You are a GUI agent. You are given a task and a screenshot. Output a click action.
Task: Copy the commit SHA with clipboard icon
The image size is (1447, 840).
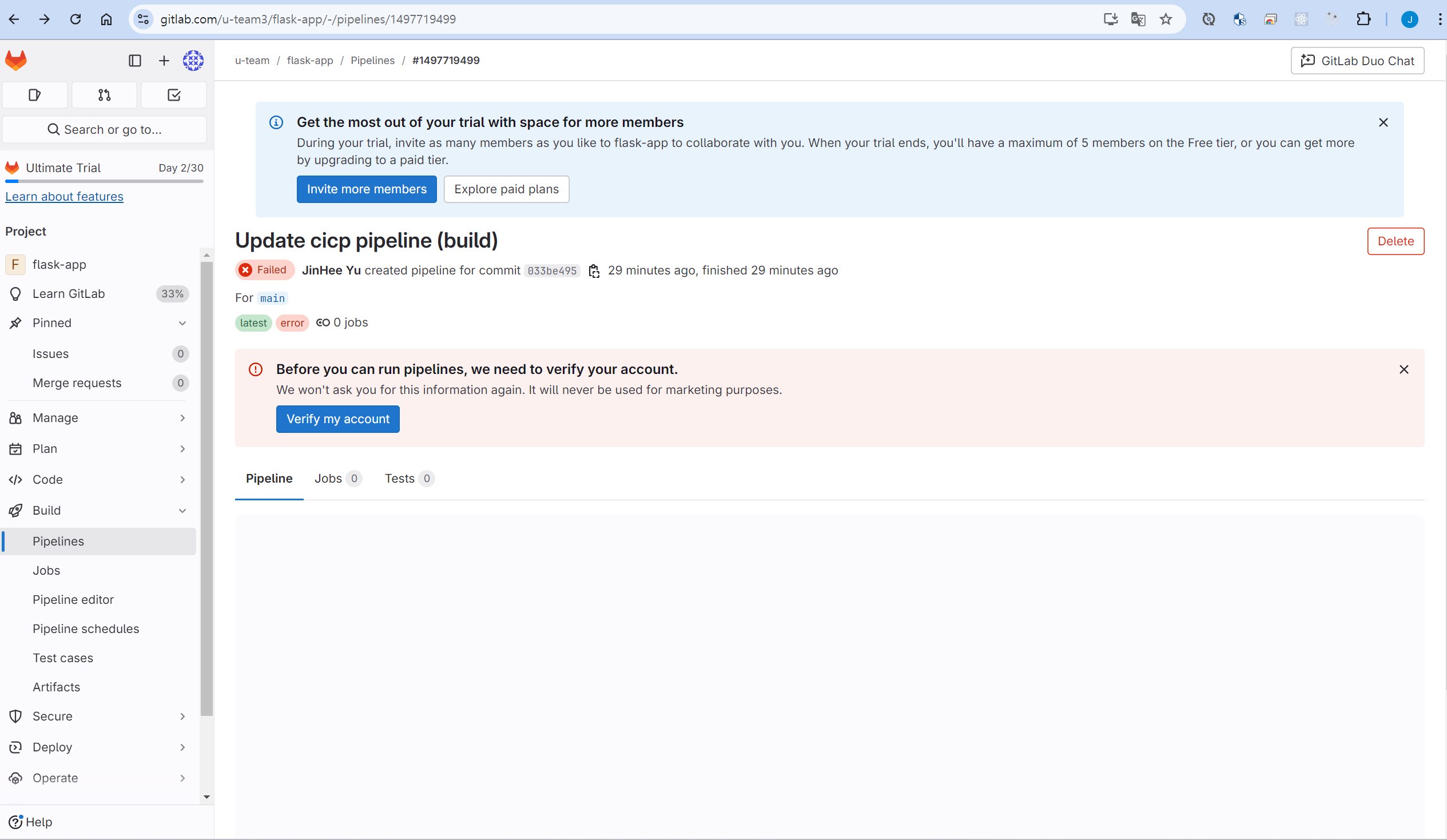click(x=594, y=271)
